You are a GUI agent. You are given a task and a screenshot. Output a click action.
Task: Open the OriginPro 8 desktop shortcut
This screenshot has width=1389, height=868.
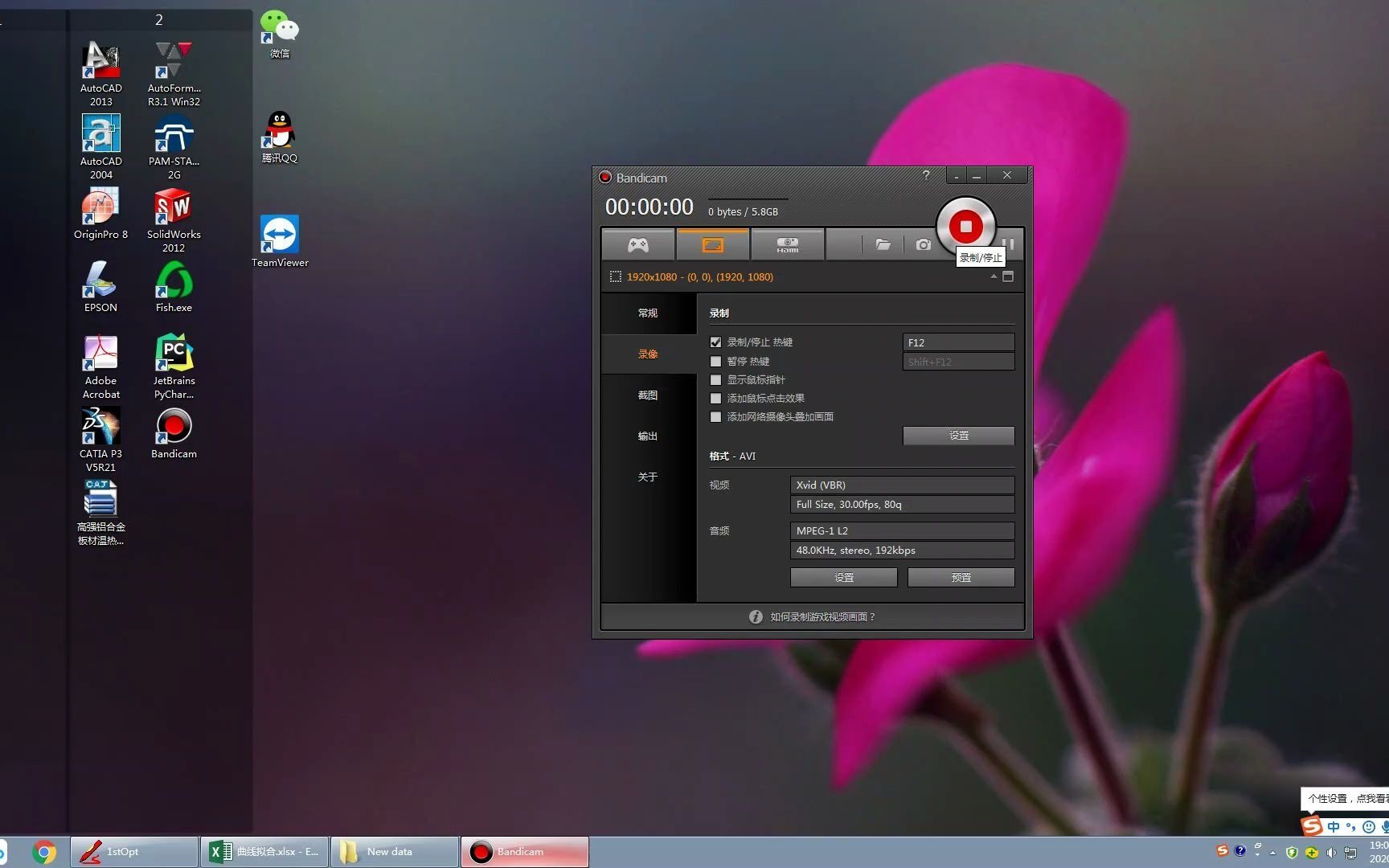click(101, 214)
